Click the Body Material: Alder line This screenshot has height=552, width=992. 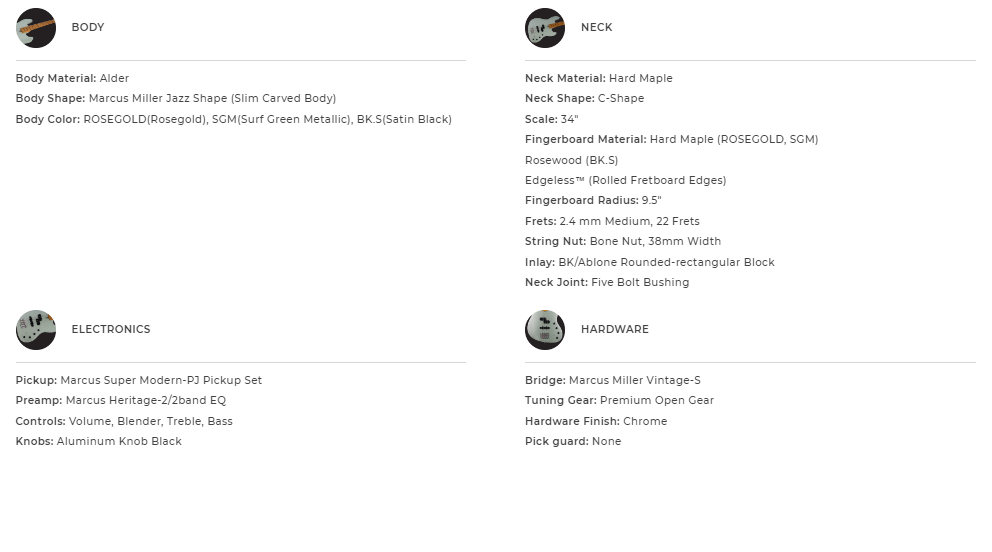[x=73, y=78]
